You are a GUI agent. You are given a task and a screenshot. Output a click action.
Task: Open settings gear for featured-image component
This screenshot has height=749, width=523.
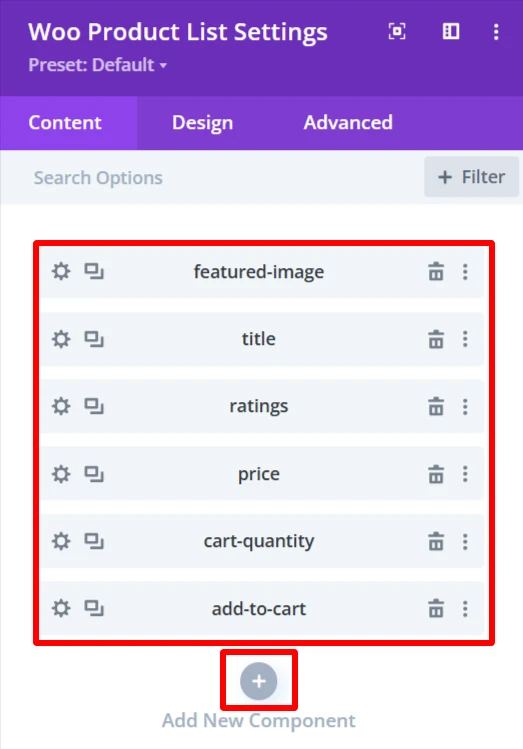tap(61, 272)
